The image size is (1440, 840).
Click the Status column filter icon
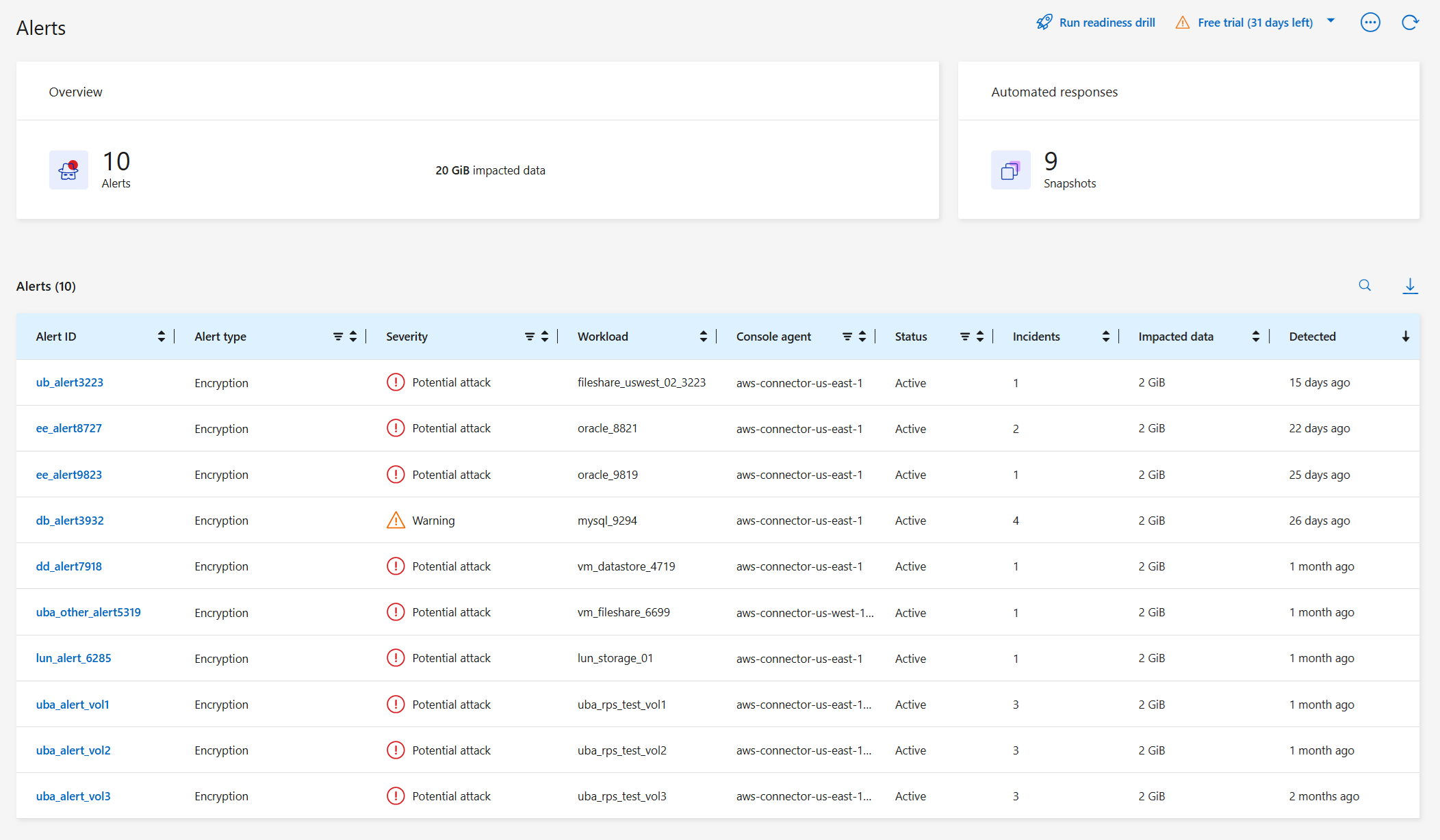pos(965,337)
